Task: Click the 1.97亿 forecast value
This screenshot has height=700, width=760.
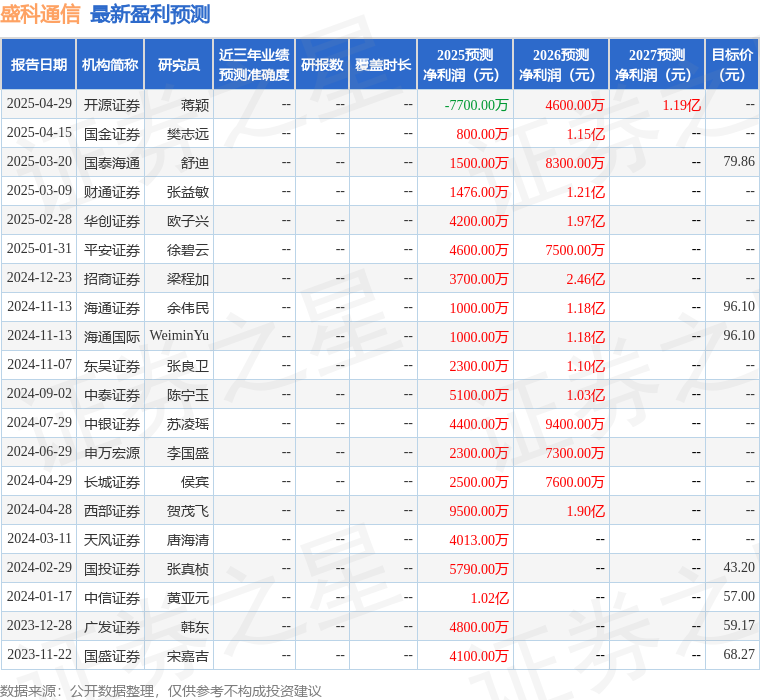Action: [586, 221]
